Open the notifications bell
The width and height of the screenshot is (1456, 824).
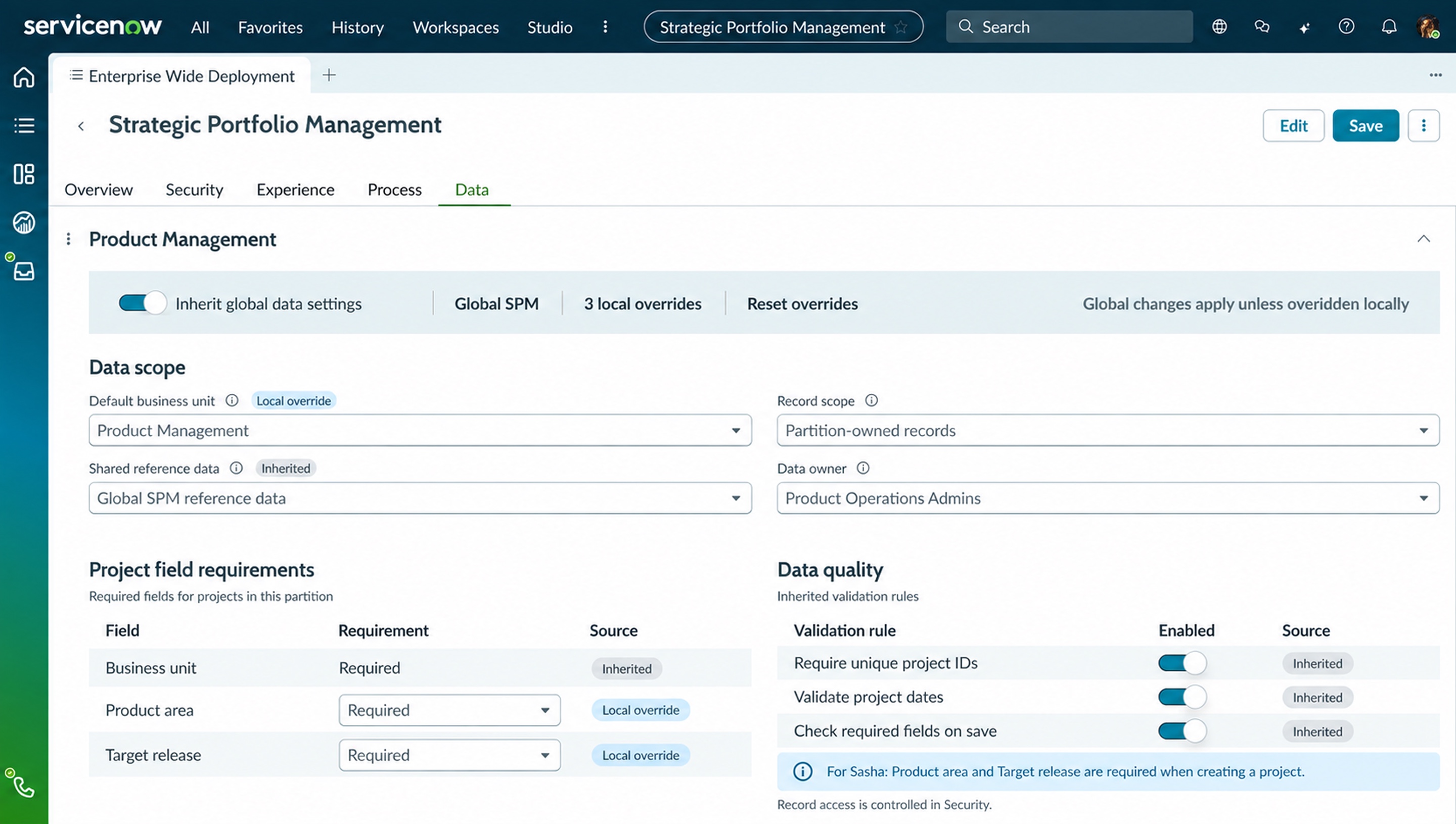pyautogui.click(x=1389, y=27)
